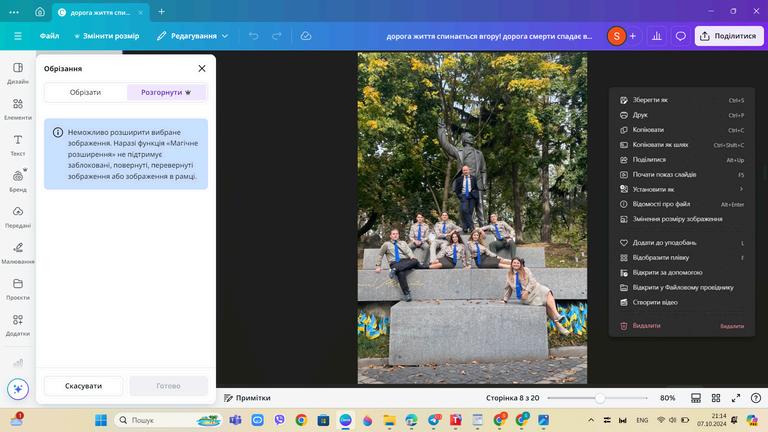Open the comments speech bubble
Screen dimensions: 768x432
(x=680, y=36)
